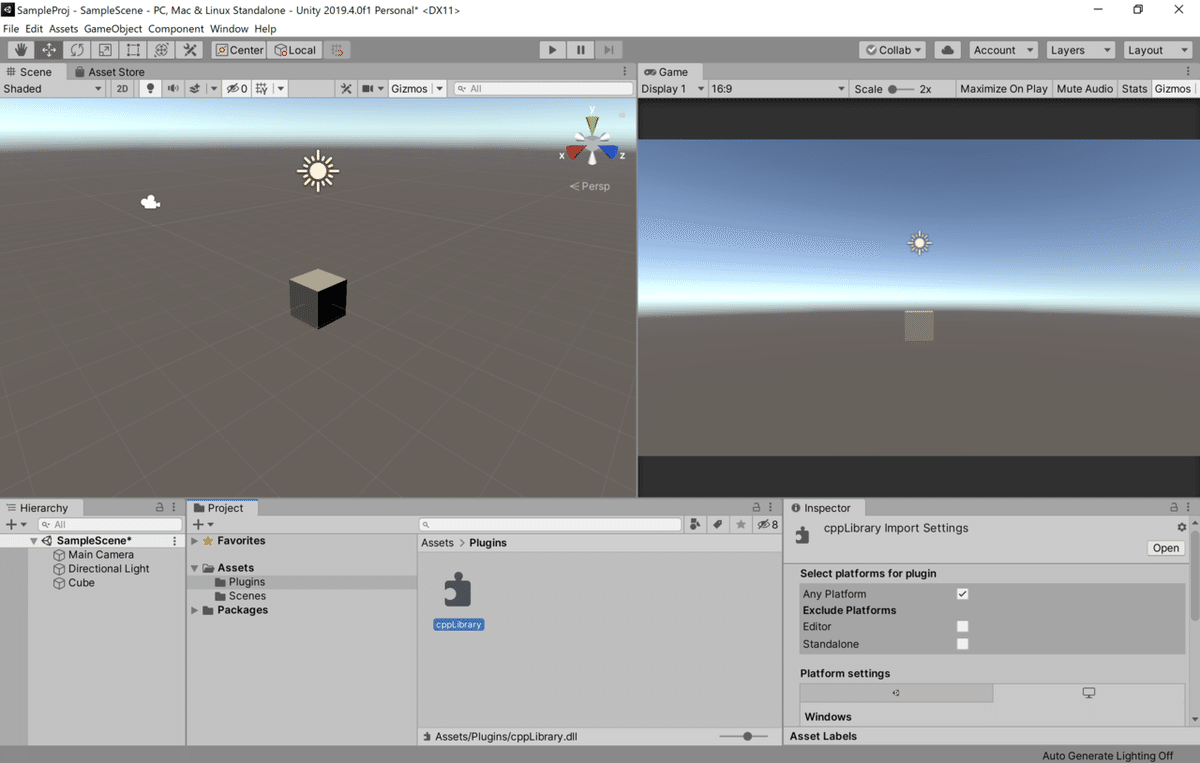Select the Move tool in the toolbar
Viewport: 1200px width, 763px height.
point(48,49)
